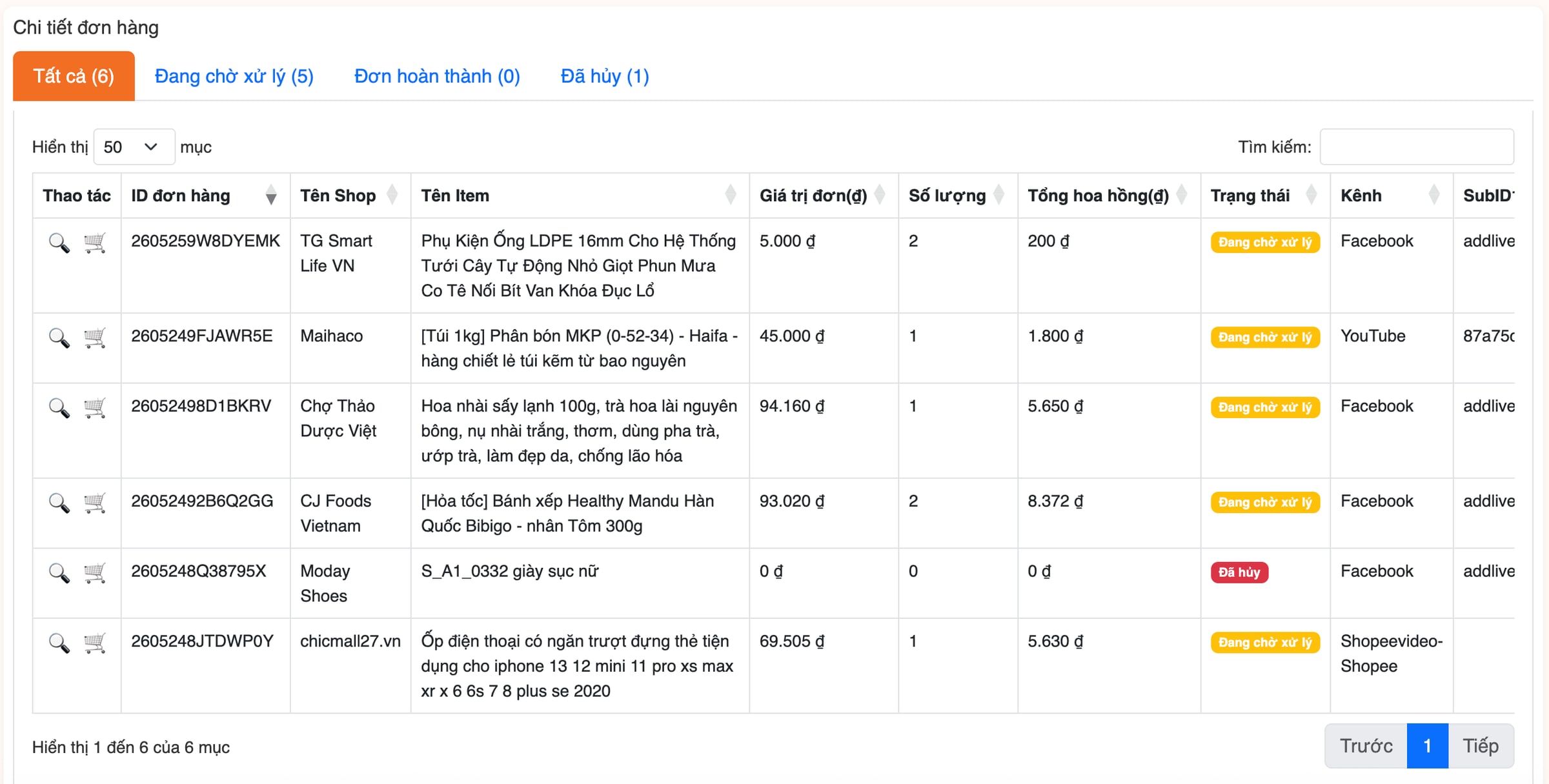This screenshot has width=1549, height=784.
Task: Click order value 94.160 ₫
Action: (x=792, y=406)
